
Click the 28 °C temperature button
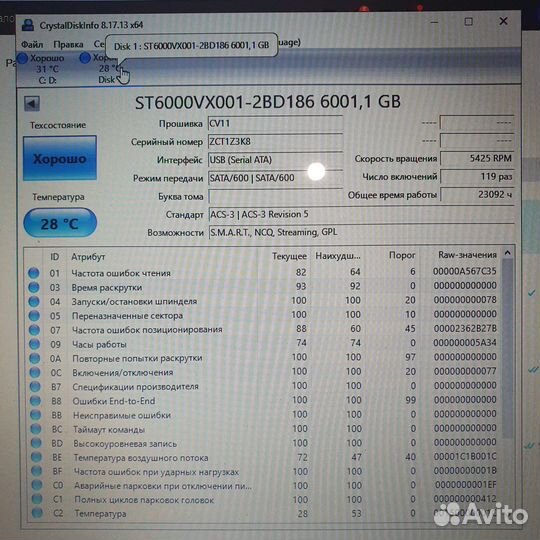(x=60, y=224)
